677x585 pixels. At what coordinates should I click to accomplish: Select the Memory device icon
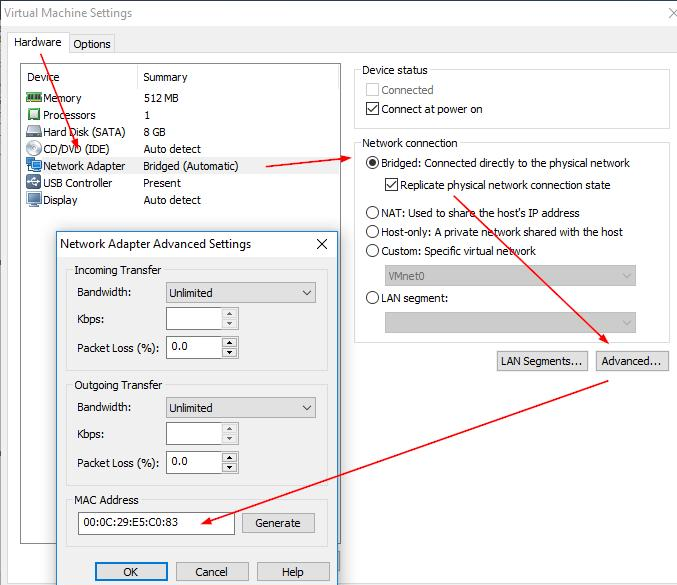click(34, 98)
